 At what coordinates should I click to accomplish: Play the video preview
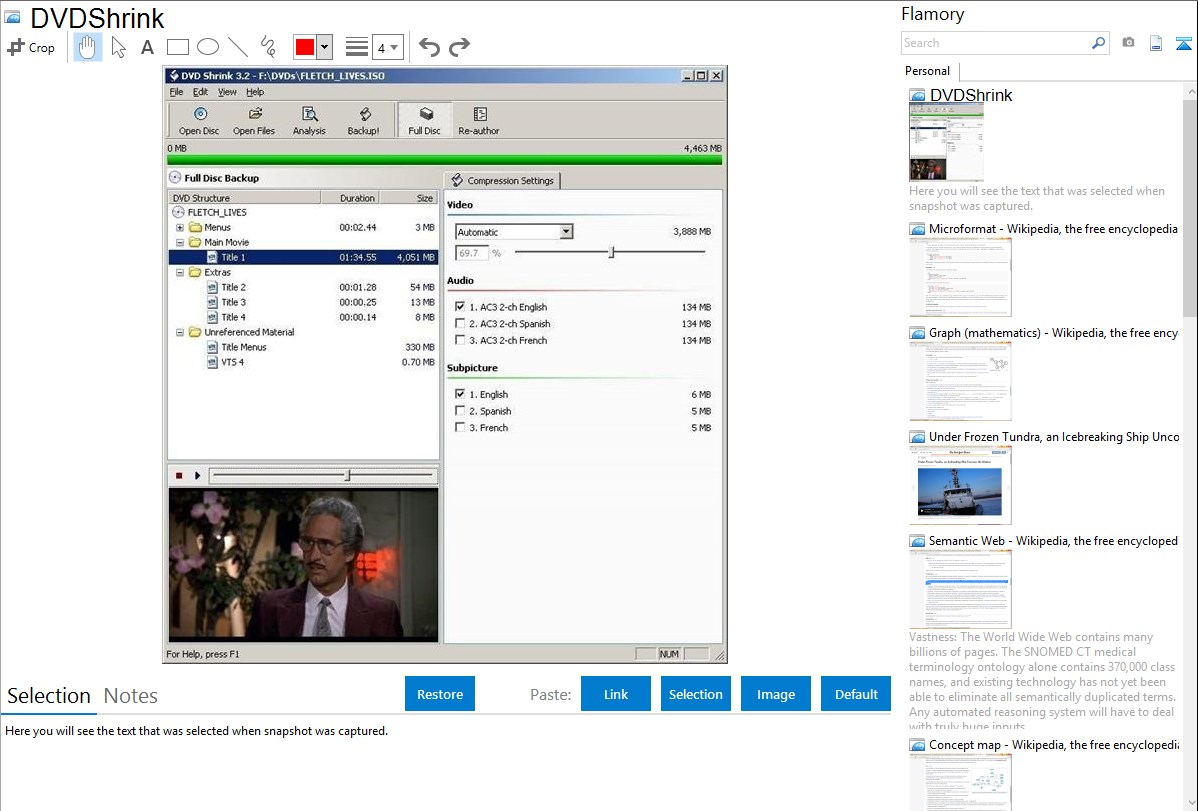pyautogui.click(x=197, y=475)
